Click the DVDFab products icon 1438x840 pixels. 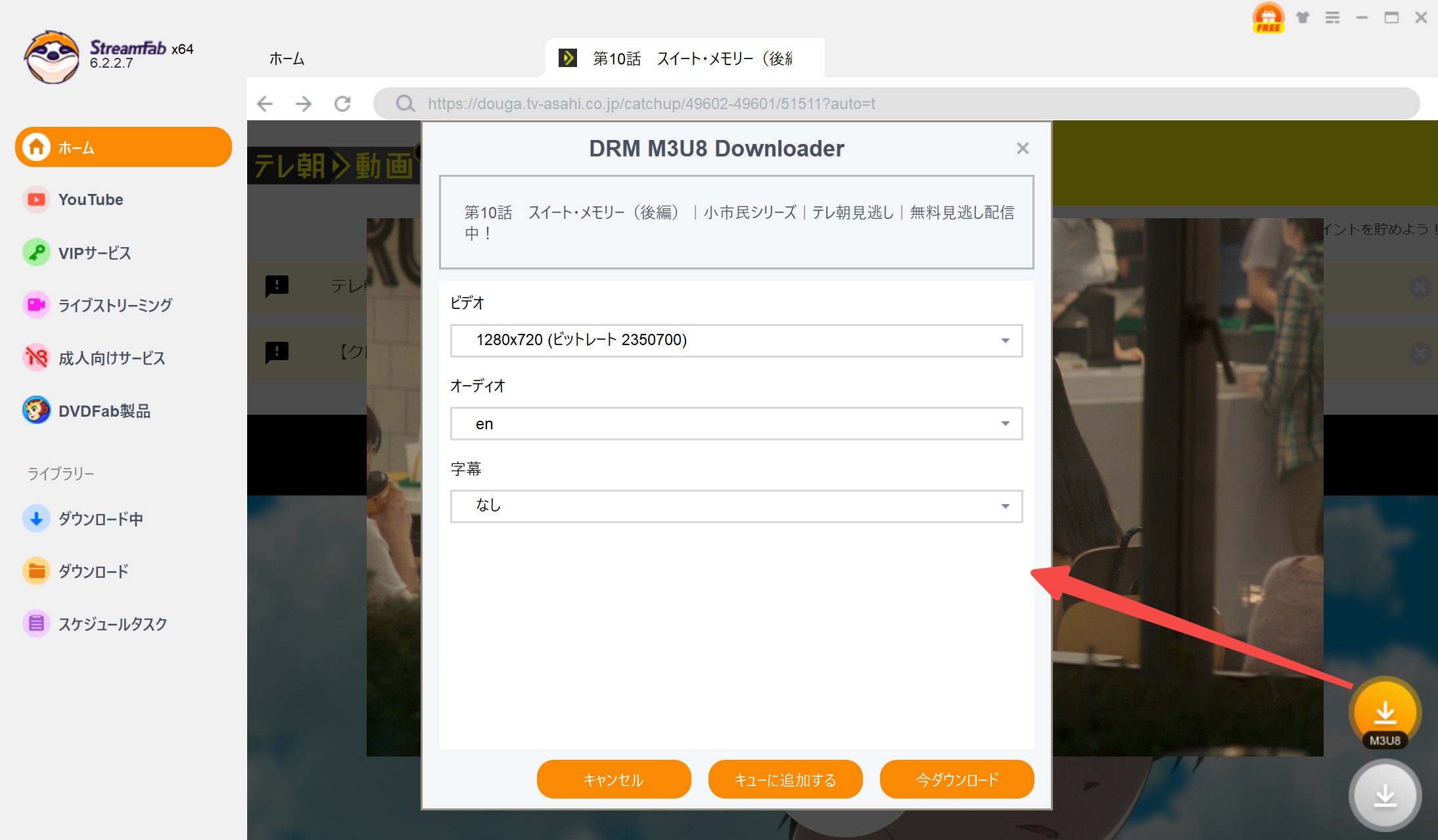[37, 410]
